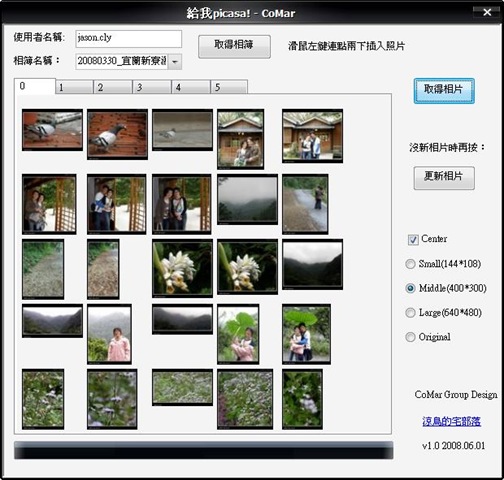Select dark valley thumbnail ending third row

(x=312, y=264)
